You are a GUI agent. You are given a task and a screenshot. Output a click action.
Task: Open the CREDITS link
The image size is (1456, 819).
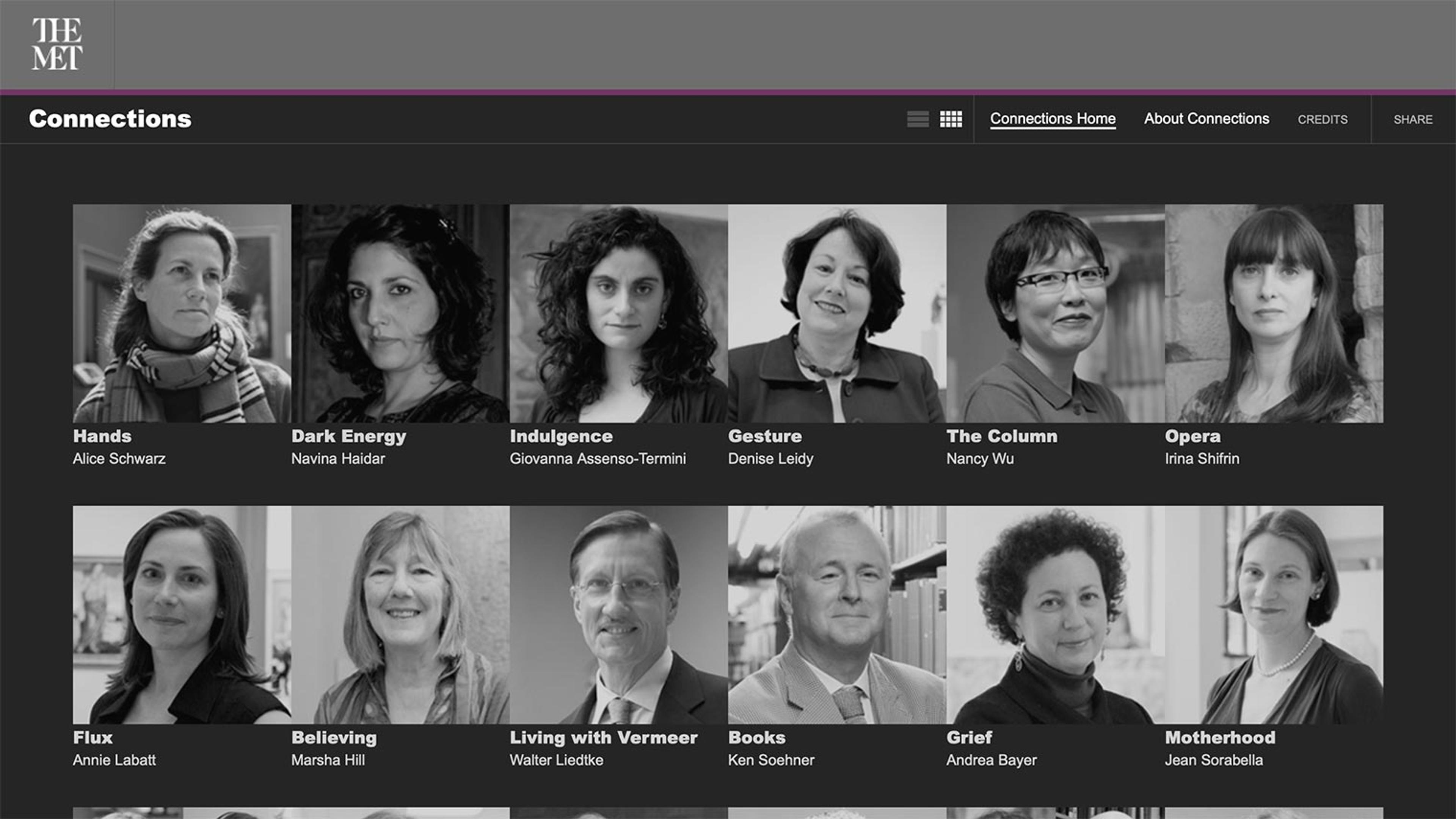pyautogui.click(x=1322, y=120)
